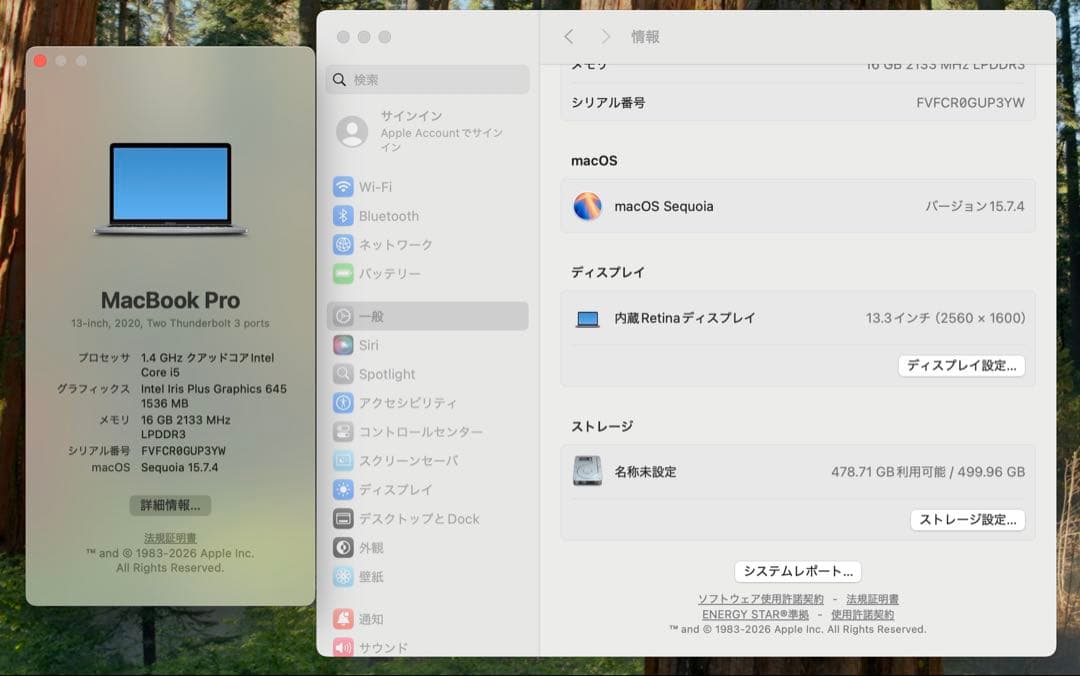Open the 壁紙 wallpaper icon
Viewport: 1080px width, 676px height.
click(x=343, y=577)
